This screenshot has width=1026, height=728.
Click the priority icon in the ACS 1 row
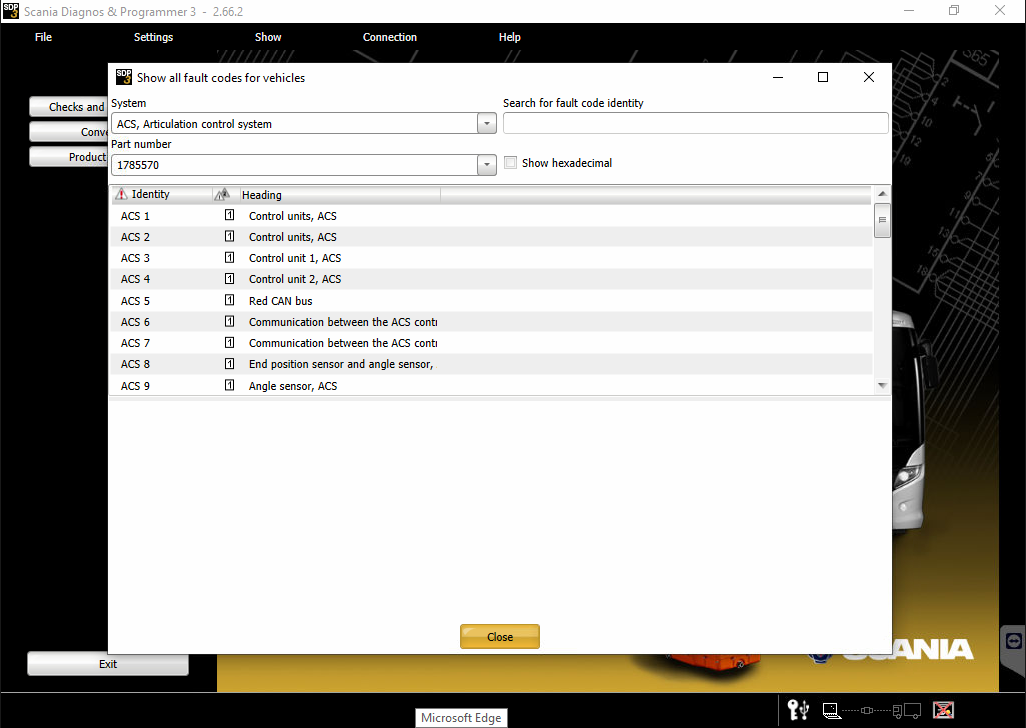pyautogui.click(x=229, y=215)
